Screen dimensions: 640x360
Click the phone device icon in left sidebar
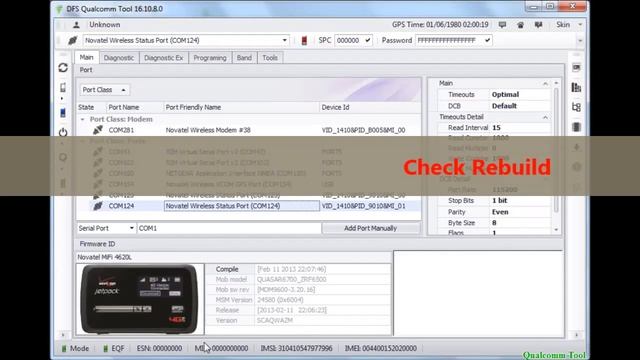(x=63, y=87)
